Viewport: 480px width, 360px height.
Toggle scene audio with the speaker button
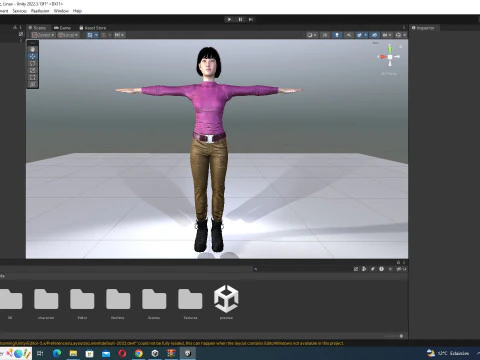pyautogui.click(x=348, y=35)
